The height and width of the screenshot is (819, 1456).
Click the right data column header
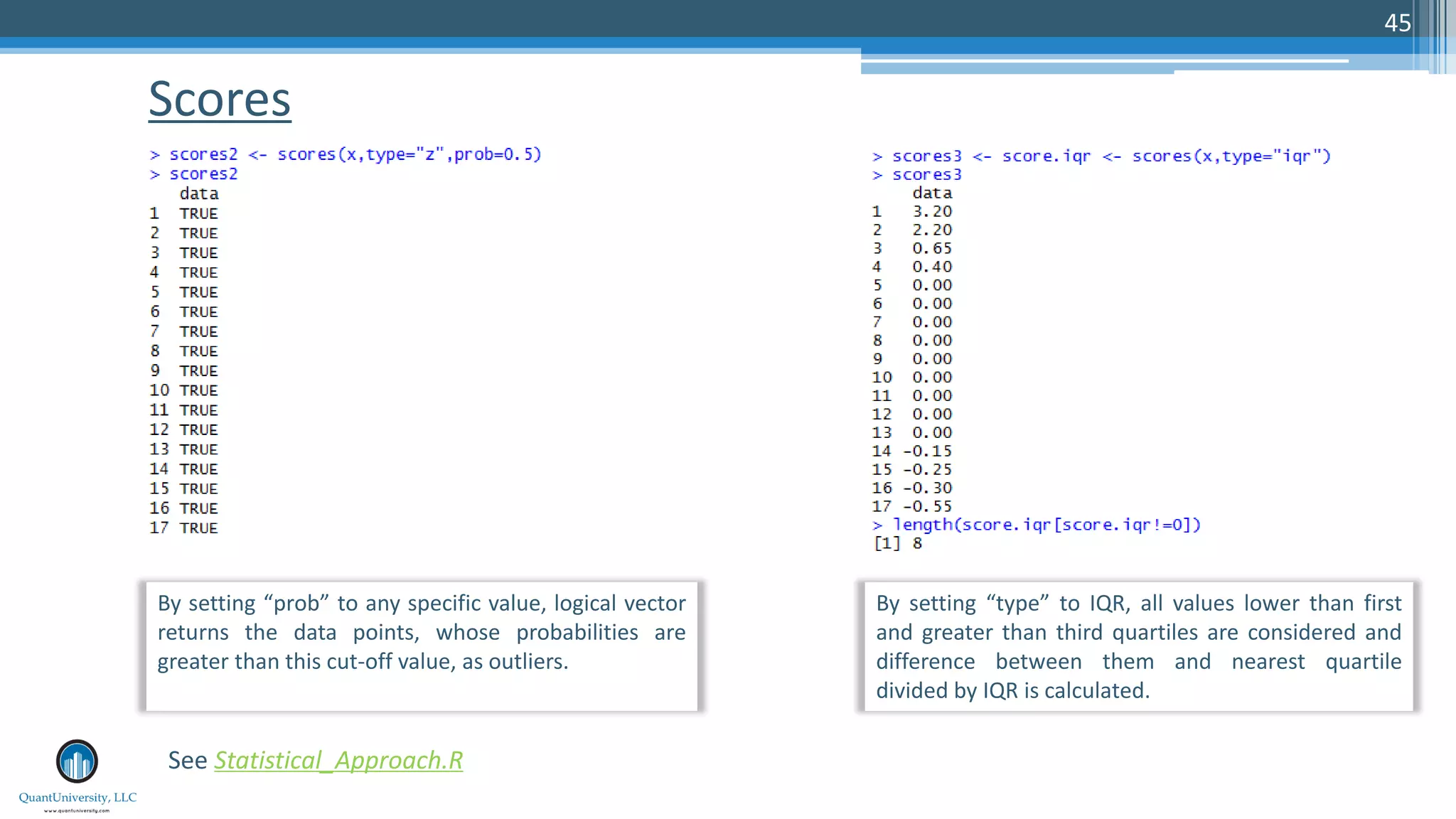click(x=932, y=193)
